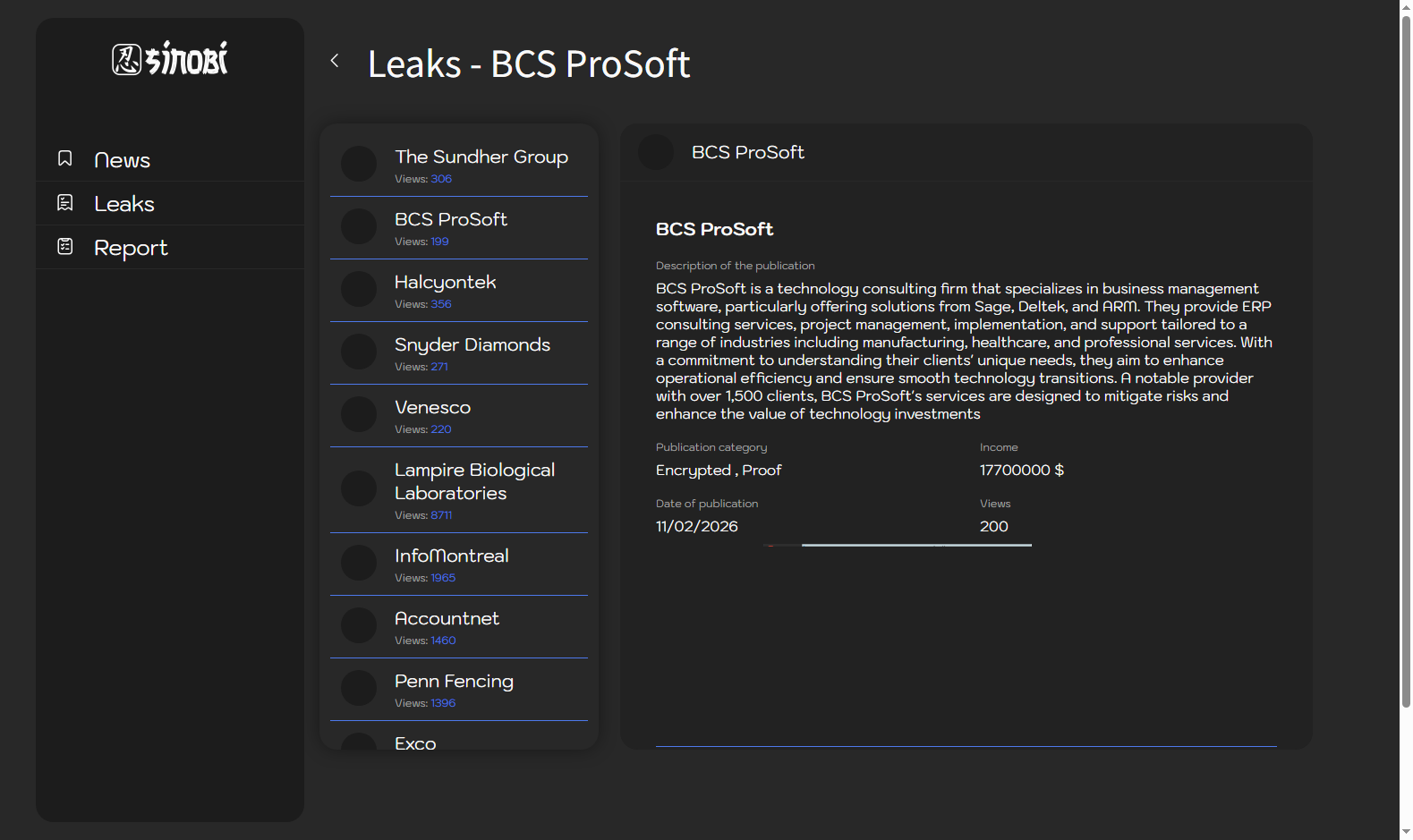Select the Leaks menu item
The height and width of the screenshot is (840, 1413).
tap(124, 204)
